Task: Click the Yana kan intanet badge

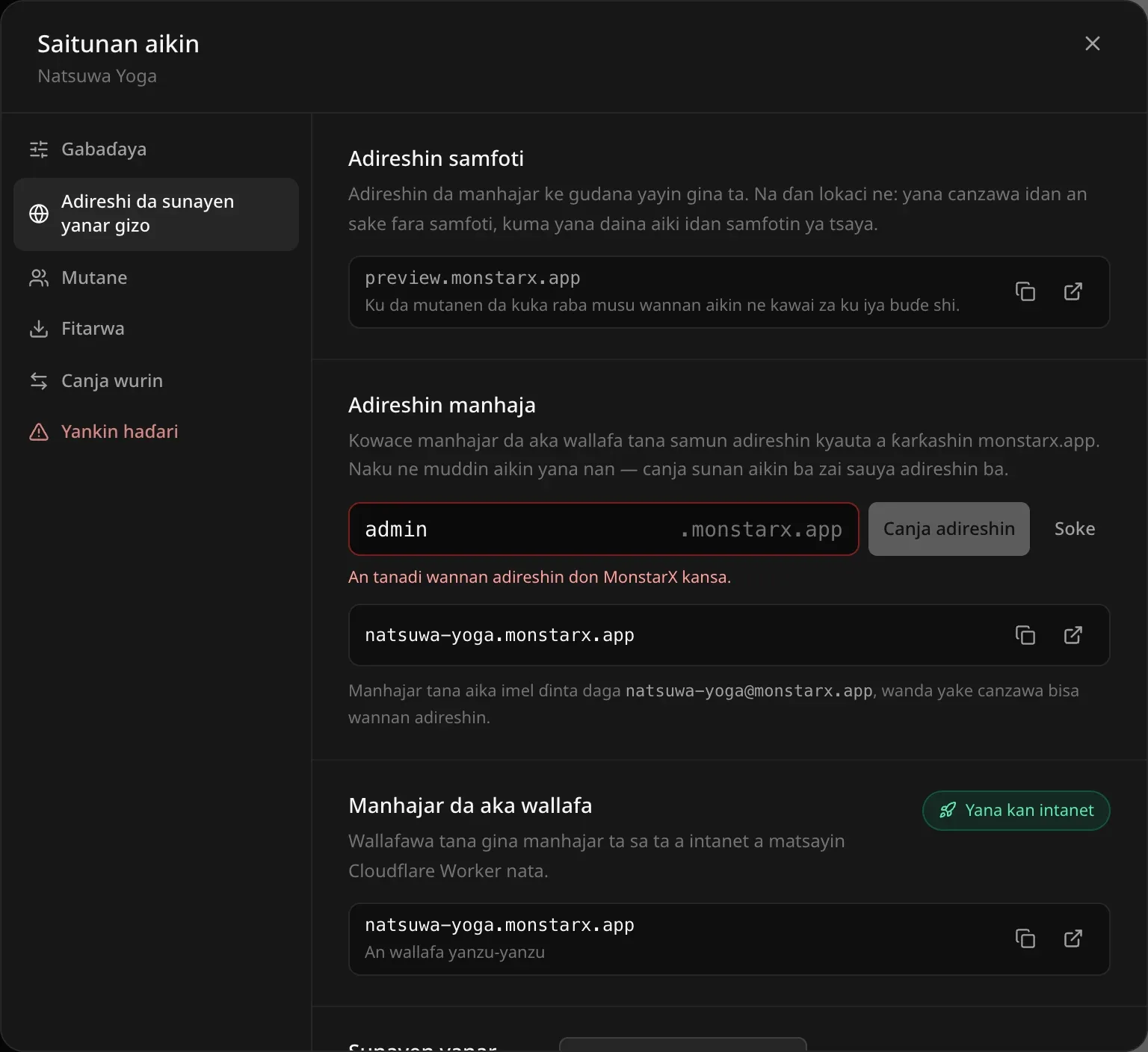Action: pyautogui.click(x=1016, y=811)
